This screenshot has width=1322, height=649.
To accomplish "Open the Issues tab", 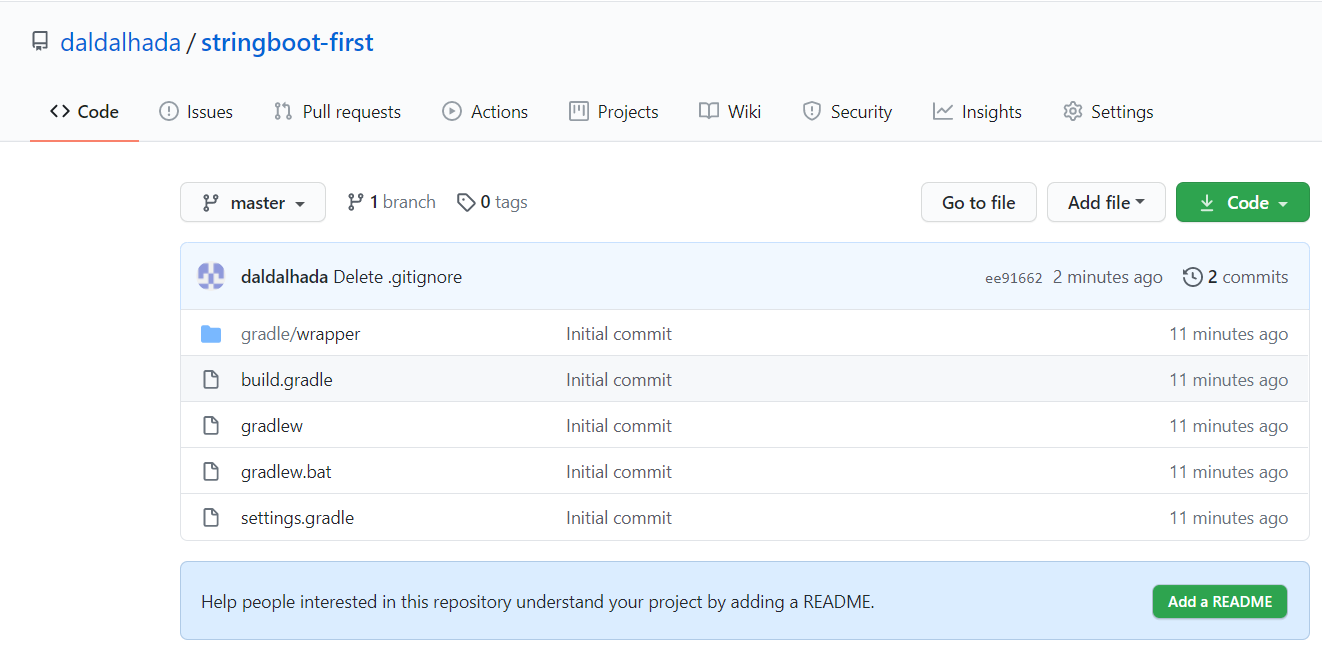I will pyautogui.click(x=196, y=112).
